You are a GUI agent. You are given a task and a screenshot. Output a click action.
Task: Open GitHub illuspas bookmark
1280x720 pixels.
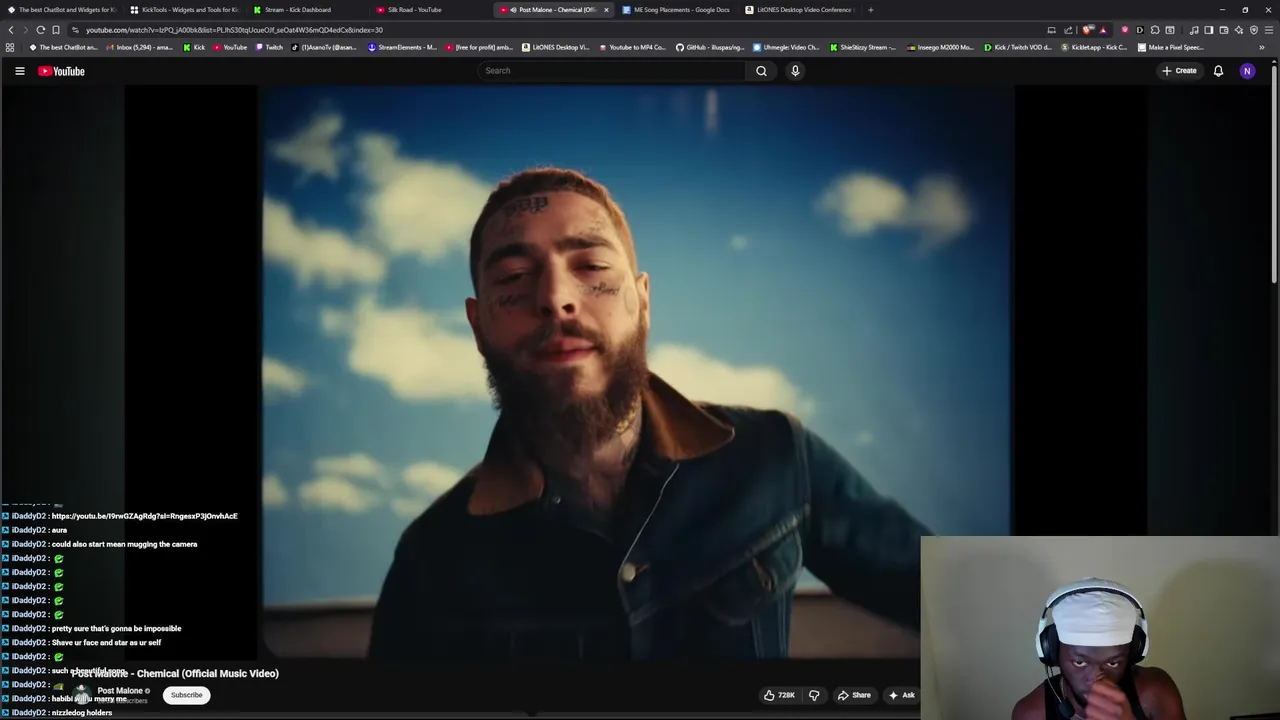click(x=709, y=47)
